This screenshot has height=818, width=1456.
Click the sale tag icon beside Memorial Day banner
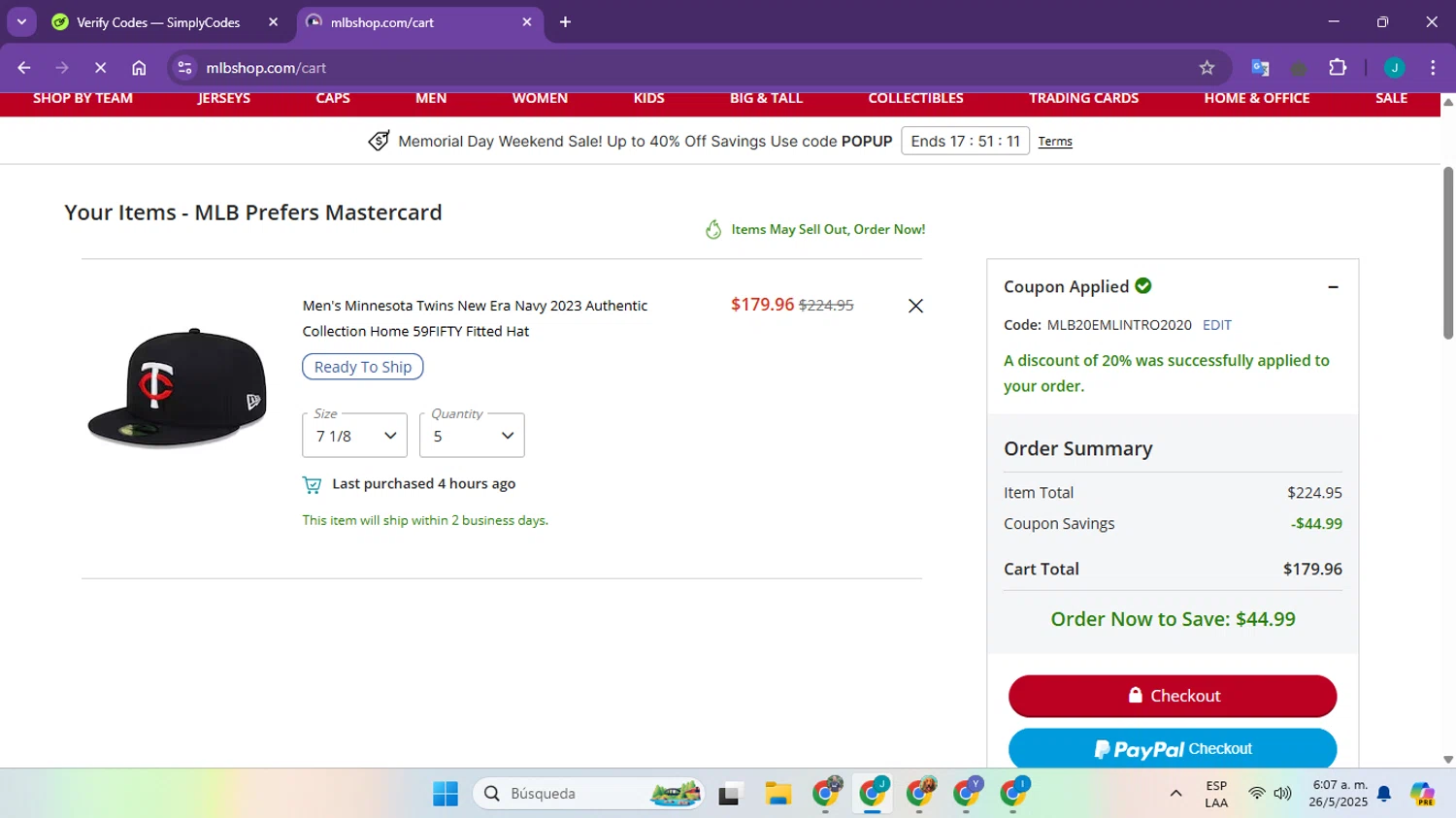pyautogui.click(x=379, y=141)
